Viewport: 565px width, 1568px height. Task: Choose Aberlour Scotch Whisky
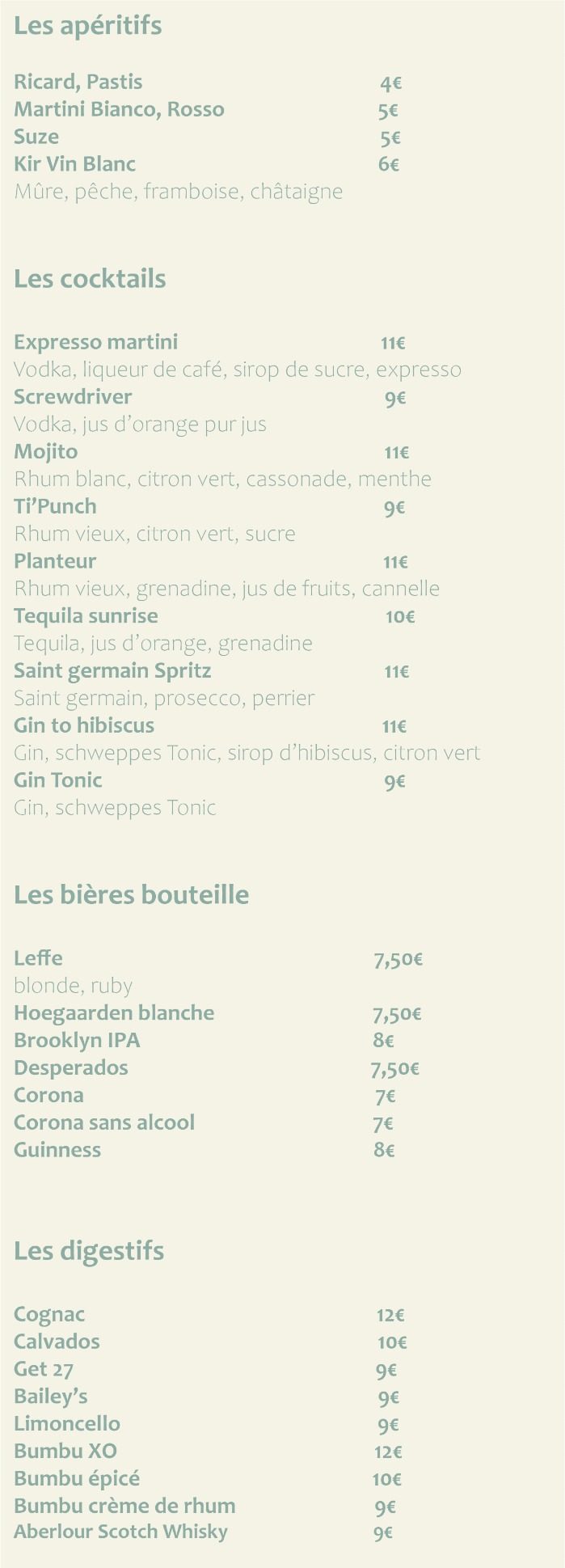click(x=120, y=1532)
